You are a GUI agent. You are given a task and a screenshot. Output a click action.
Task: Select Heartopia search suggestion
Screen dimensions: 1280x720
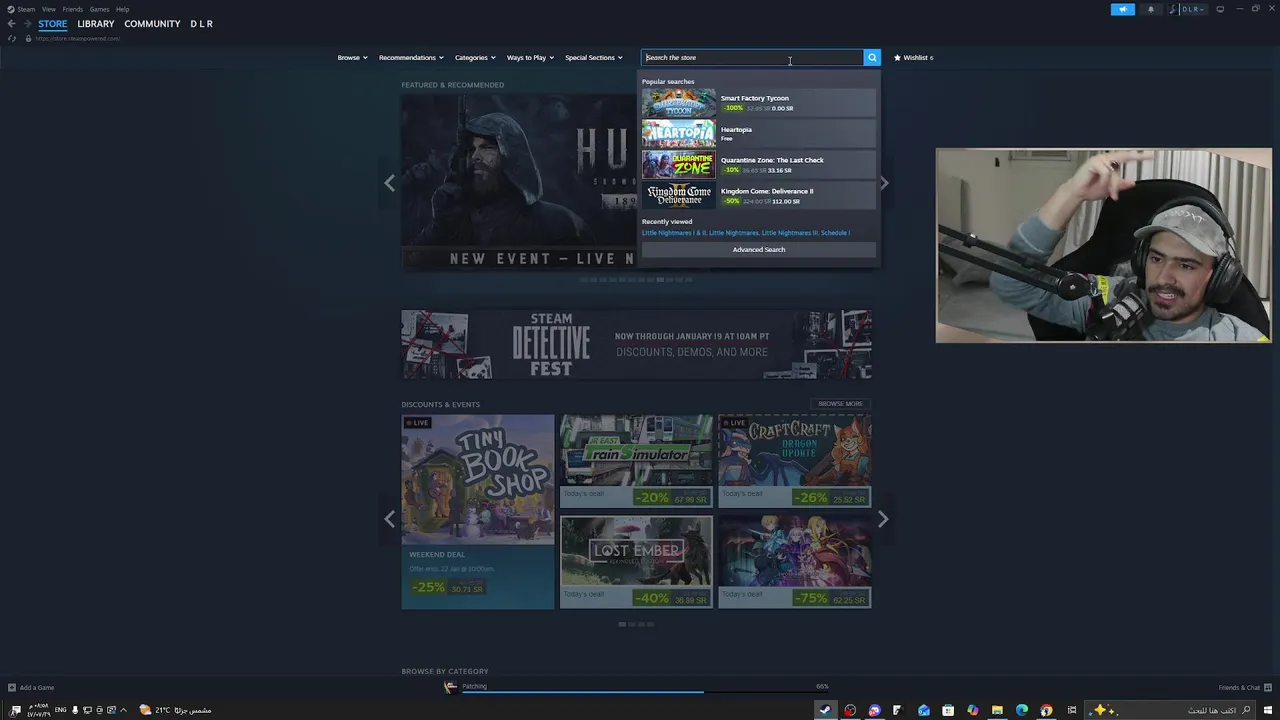[x=759, y=134]
